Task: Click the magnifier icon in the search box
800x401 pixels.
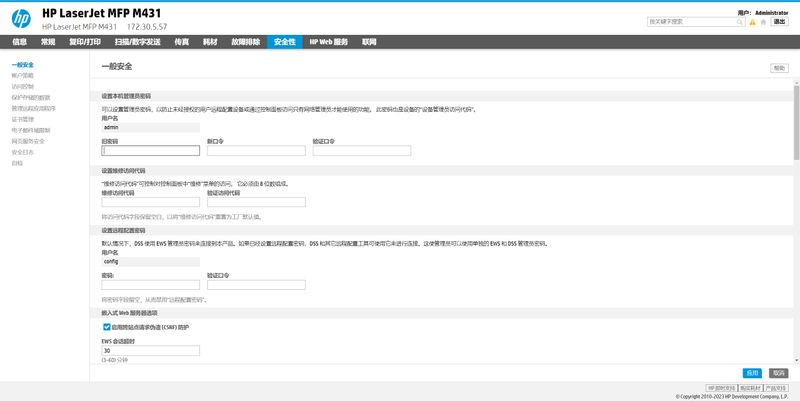Action: (738, 20)
